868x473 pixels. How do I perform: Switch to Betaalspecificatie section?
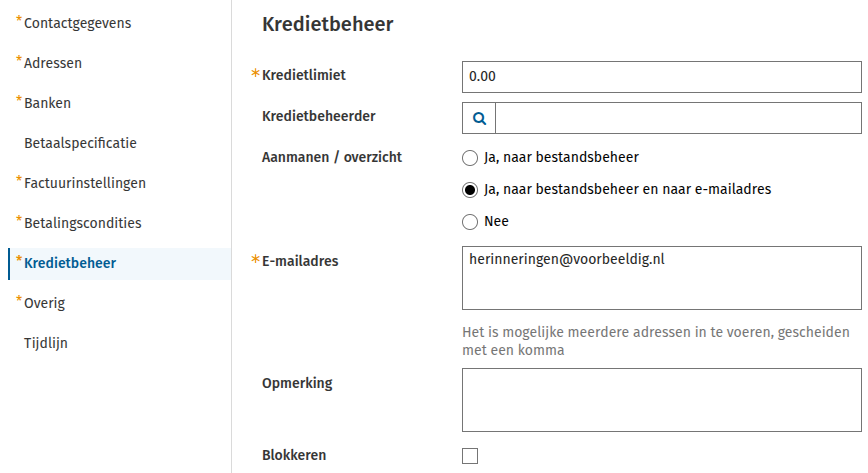pyautogui.click(x=80, y=143)
